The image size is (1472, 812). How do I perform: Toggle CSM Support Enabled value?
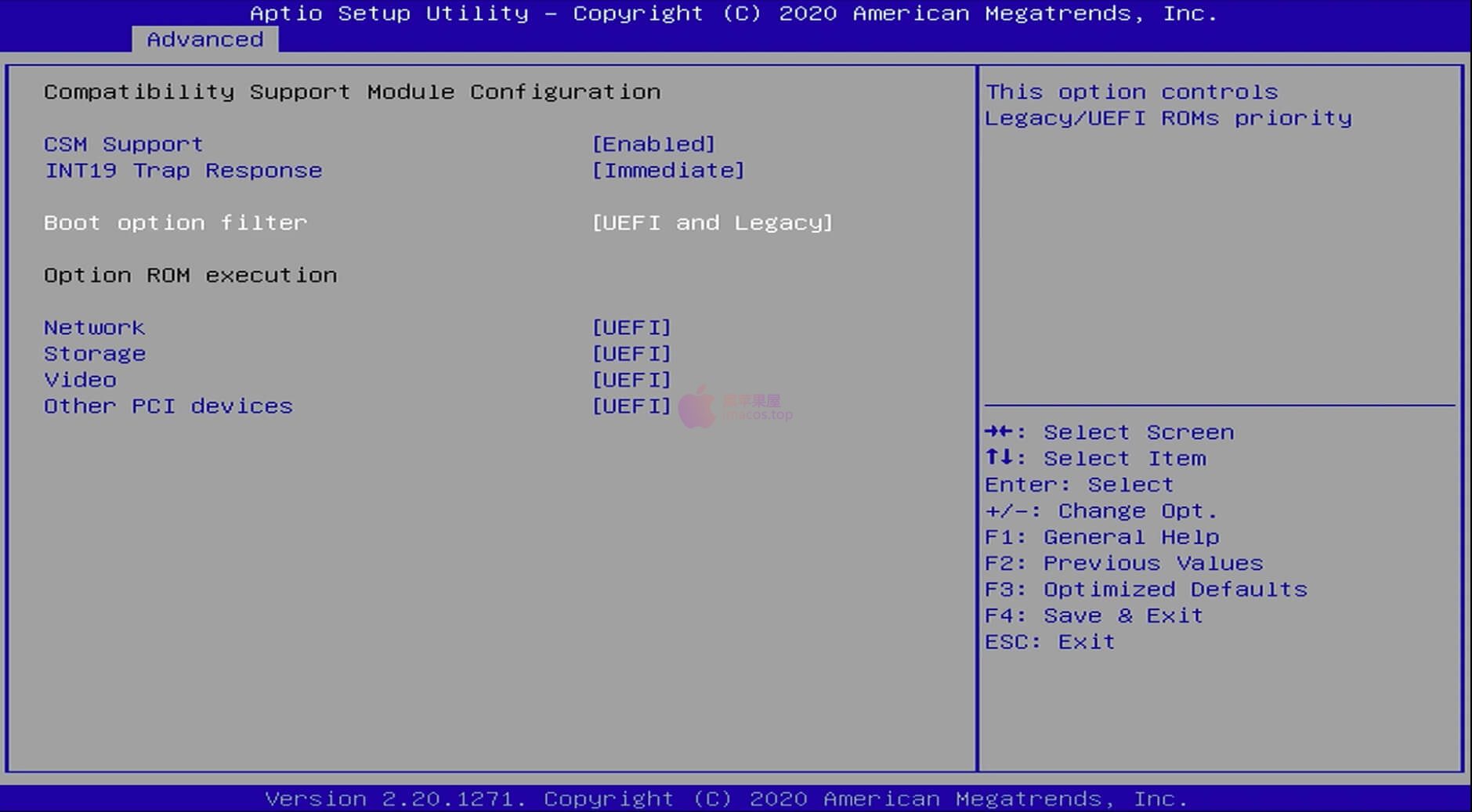pyautogui.click(x=653, y=144)
